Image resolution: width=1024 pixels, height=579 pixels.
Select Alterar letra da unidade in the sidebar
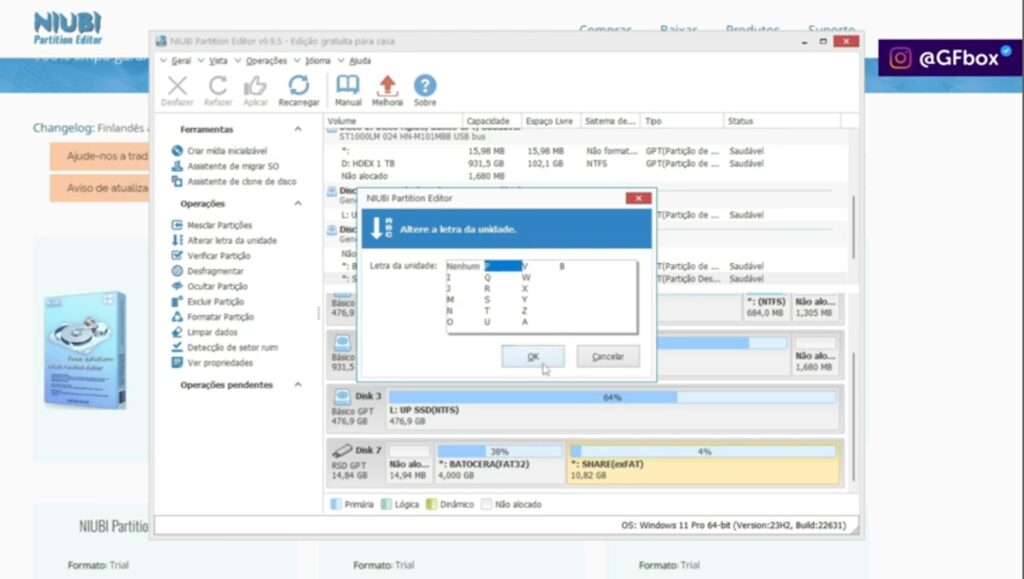pyautogui.click(x=224, y=240)
